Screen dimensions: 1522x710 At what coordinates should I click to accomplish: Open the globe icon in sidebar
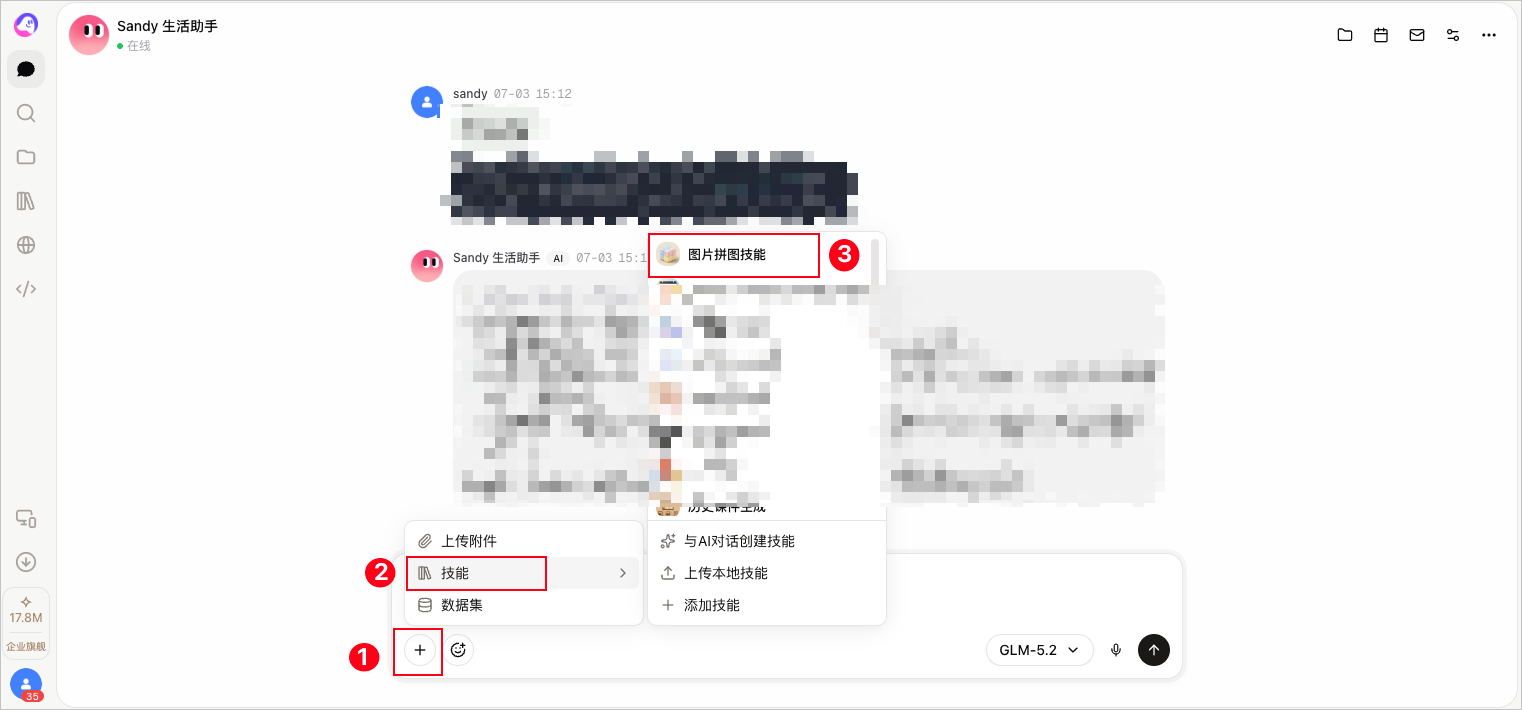point(26,245)
